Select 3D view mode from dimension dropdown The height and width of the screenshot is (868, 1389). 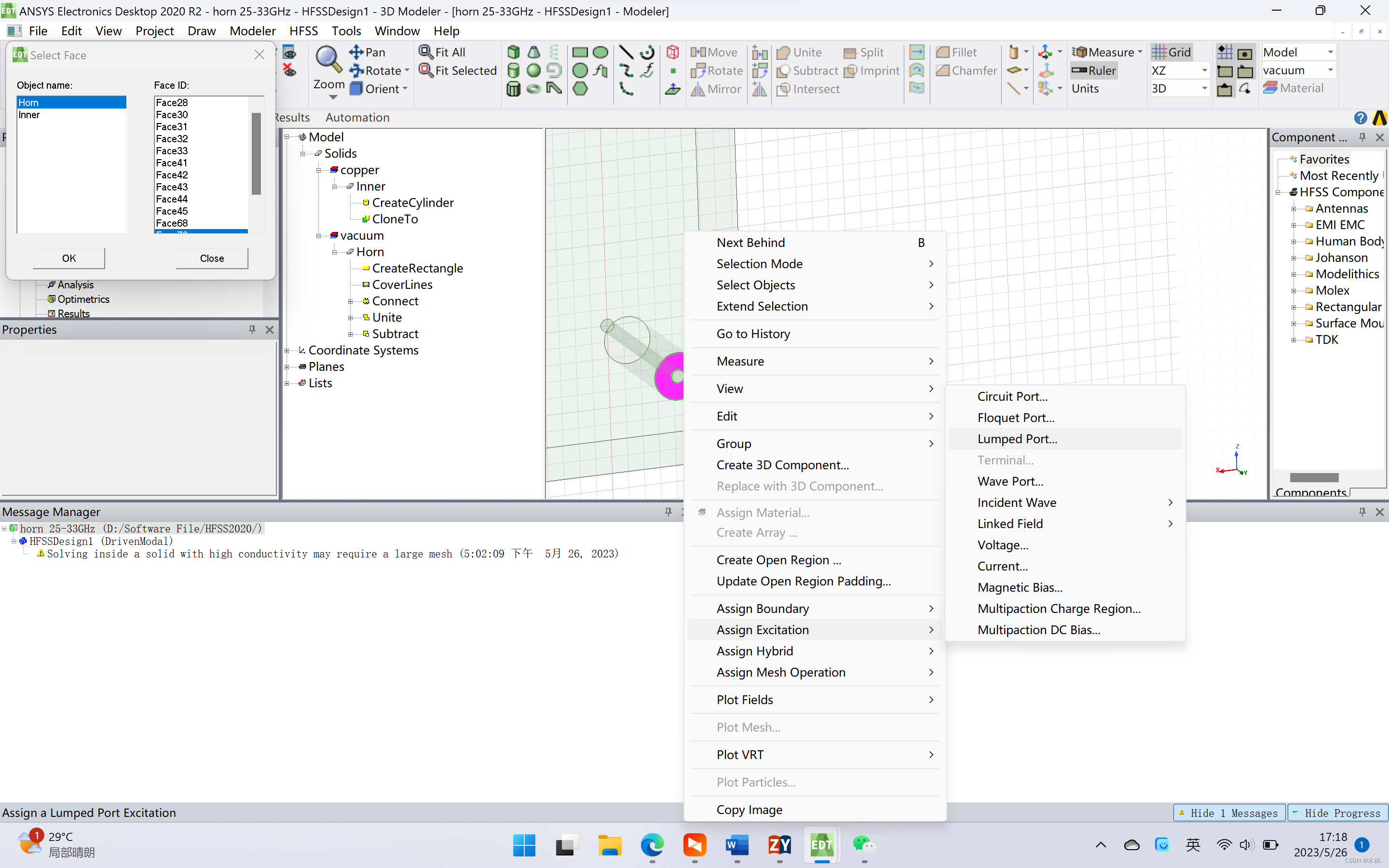tap(1176, 87)
